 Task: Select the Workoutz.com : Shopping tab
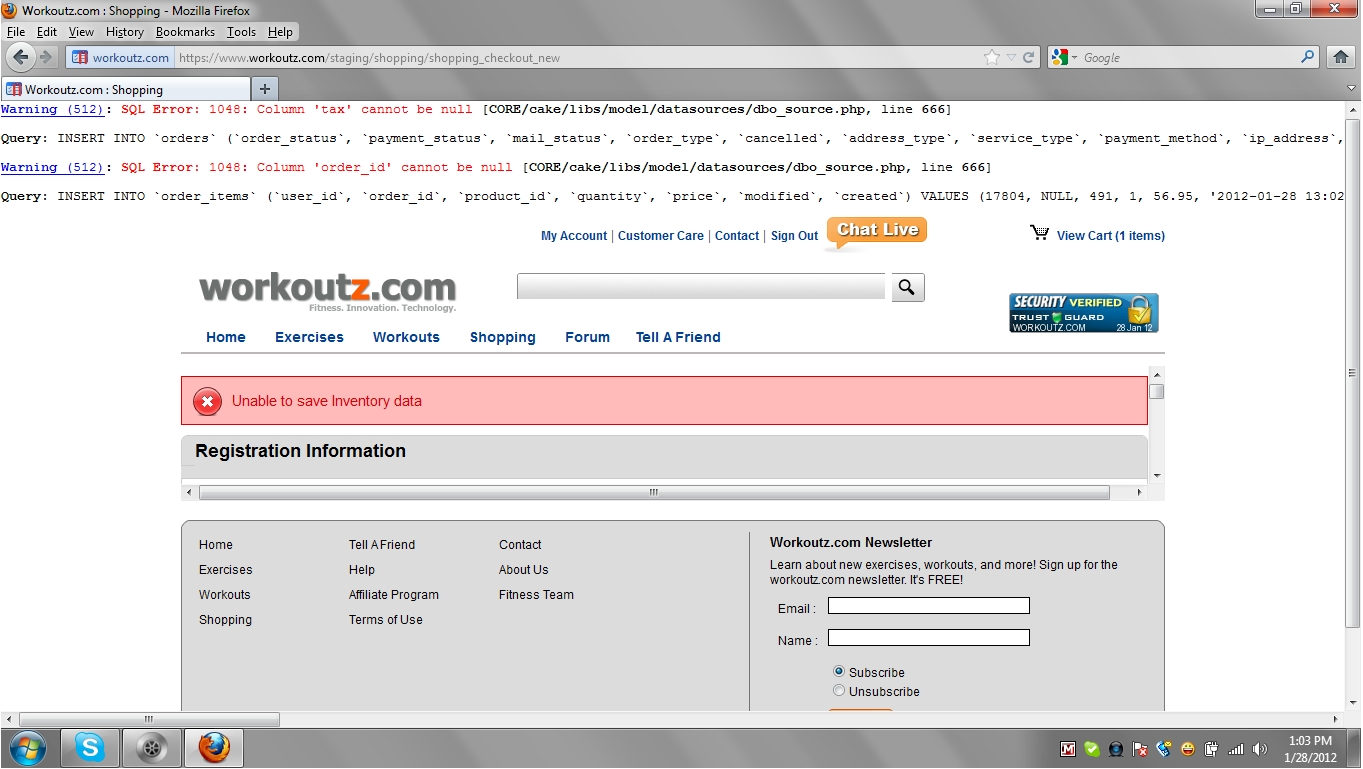click(125, 89)
